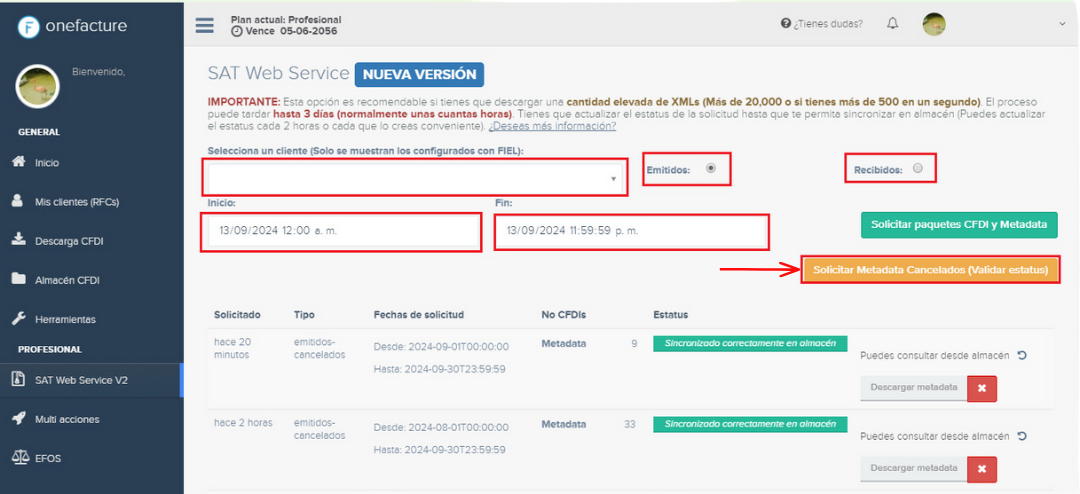Screen dimensions: 1080x494
Task: Refresh status of the 2-hours-ago request
Action: click(x=1023, y=436)
